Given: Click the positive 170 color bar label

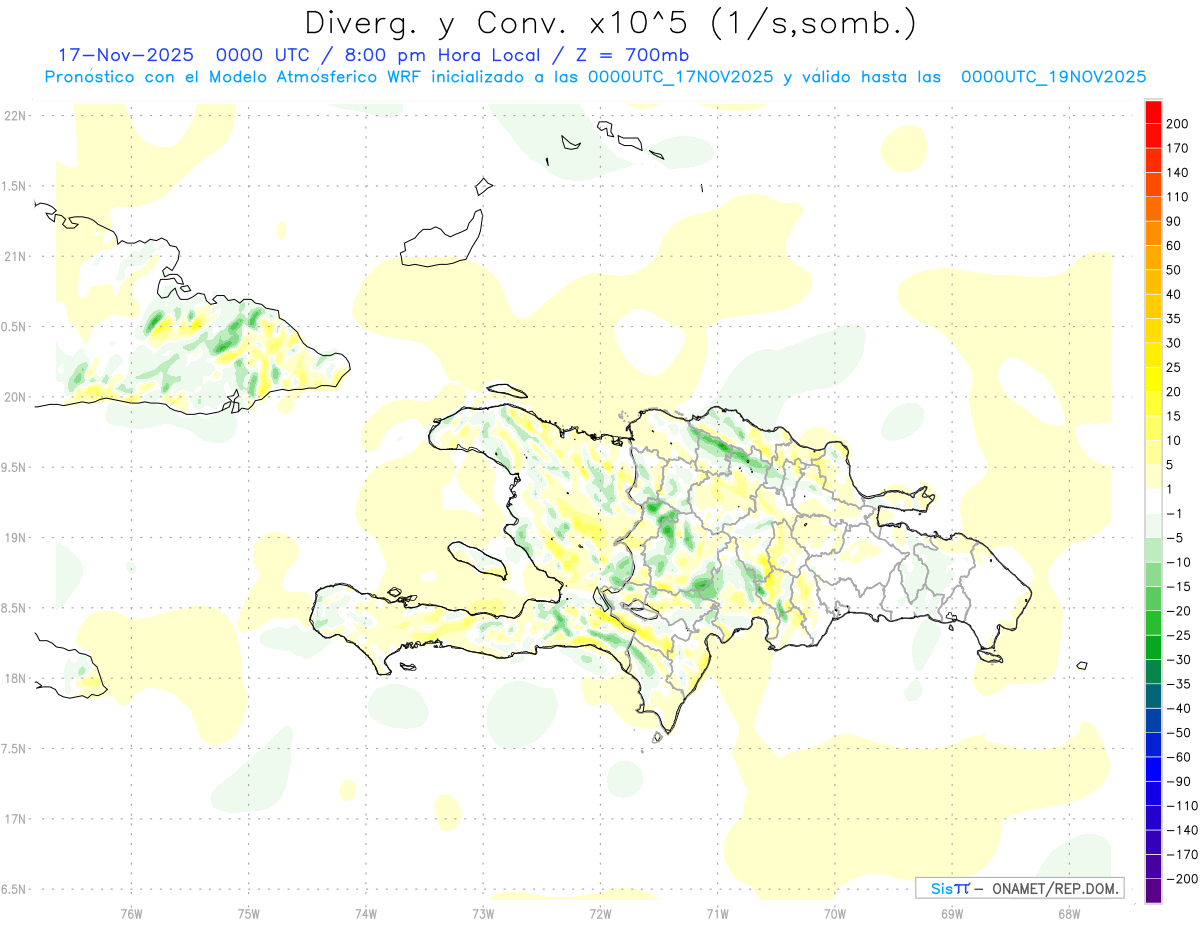Looking at the screenshot, I should click(x=1177, y=148).
